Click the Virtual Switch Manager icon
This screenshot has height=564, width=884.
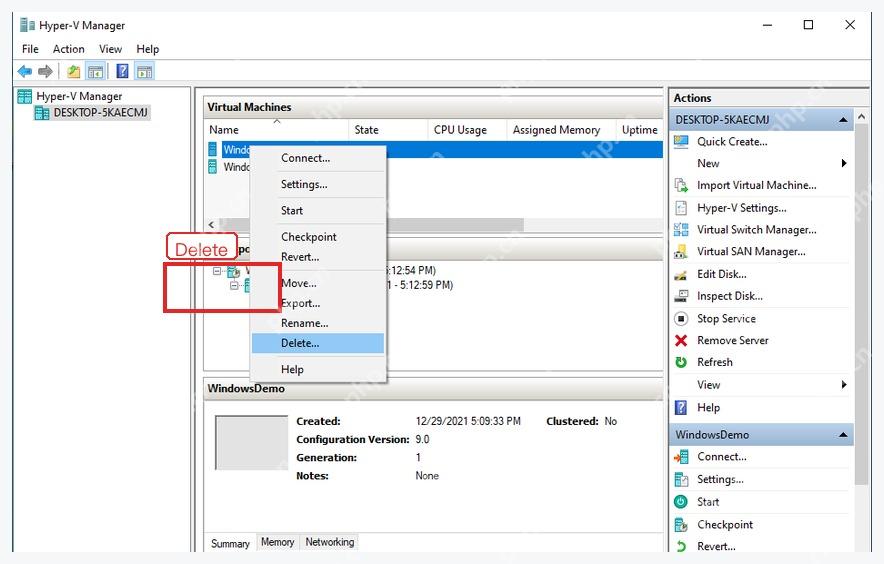pyautogui.click(x=681, y=230)
